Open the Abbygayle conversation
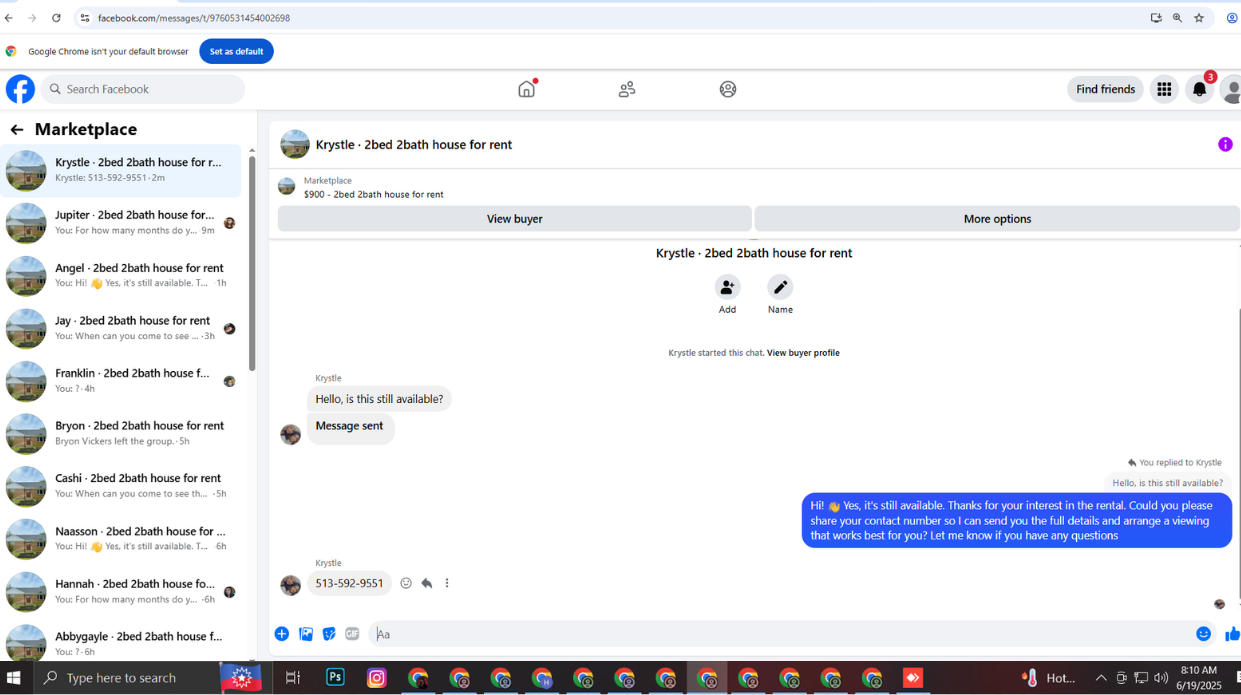Screen dimensions: 1241x695 121,642
